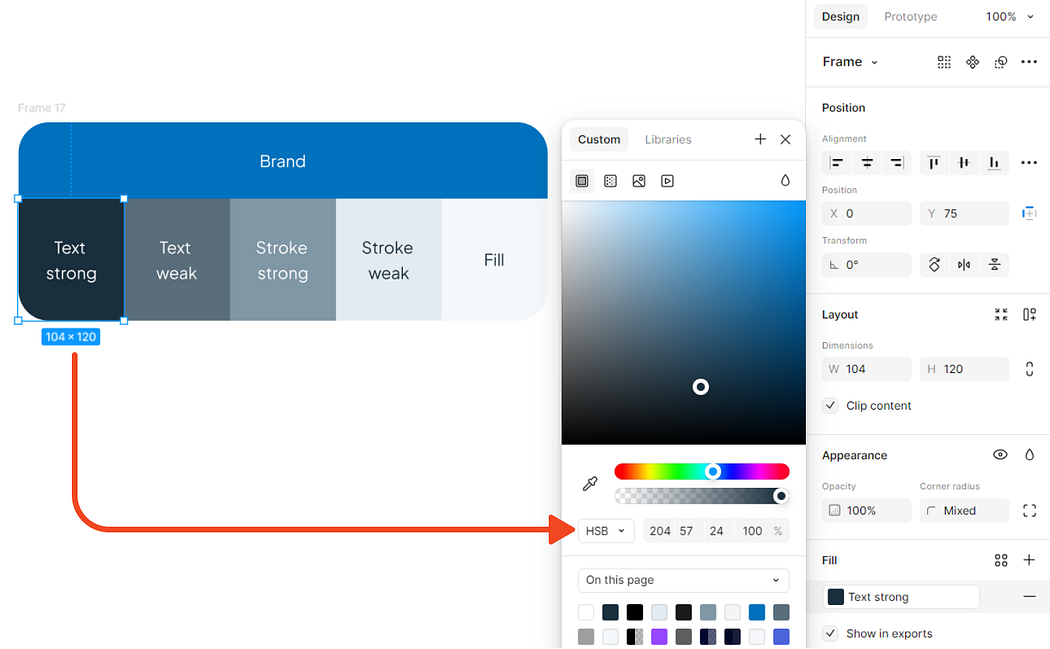Click the X position field
The height and width of the screenshot is (649, 1050).
(867, 214)
